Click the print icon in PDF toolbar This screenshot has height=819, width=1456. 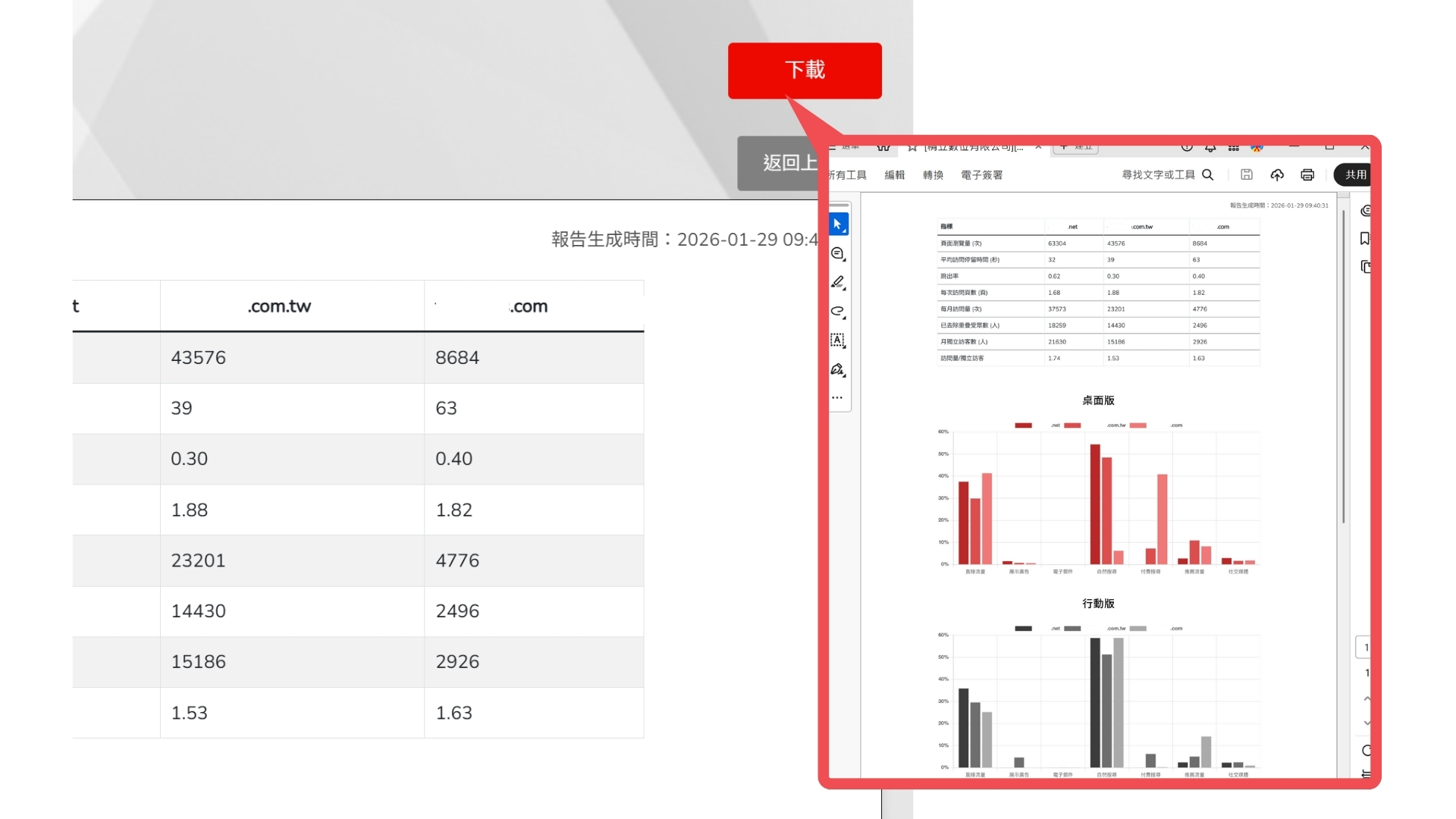(1307, 175)
